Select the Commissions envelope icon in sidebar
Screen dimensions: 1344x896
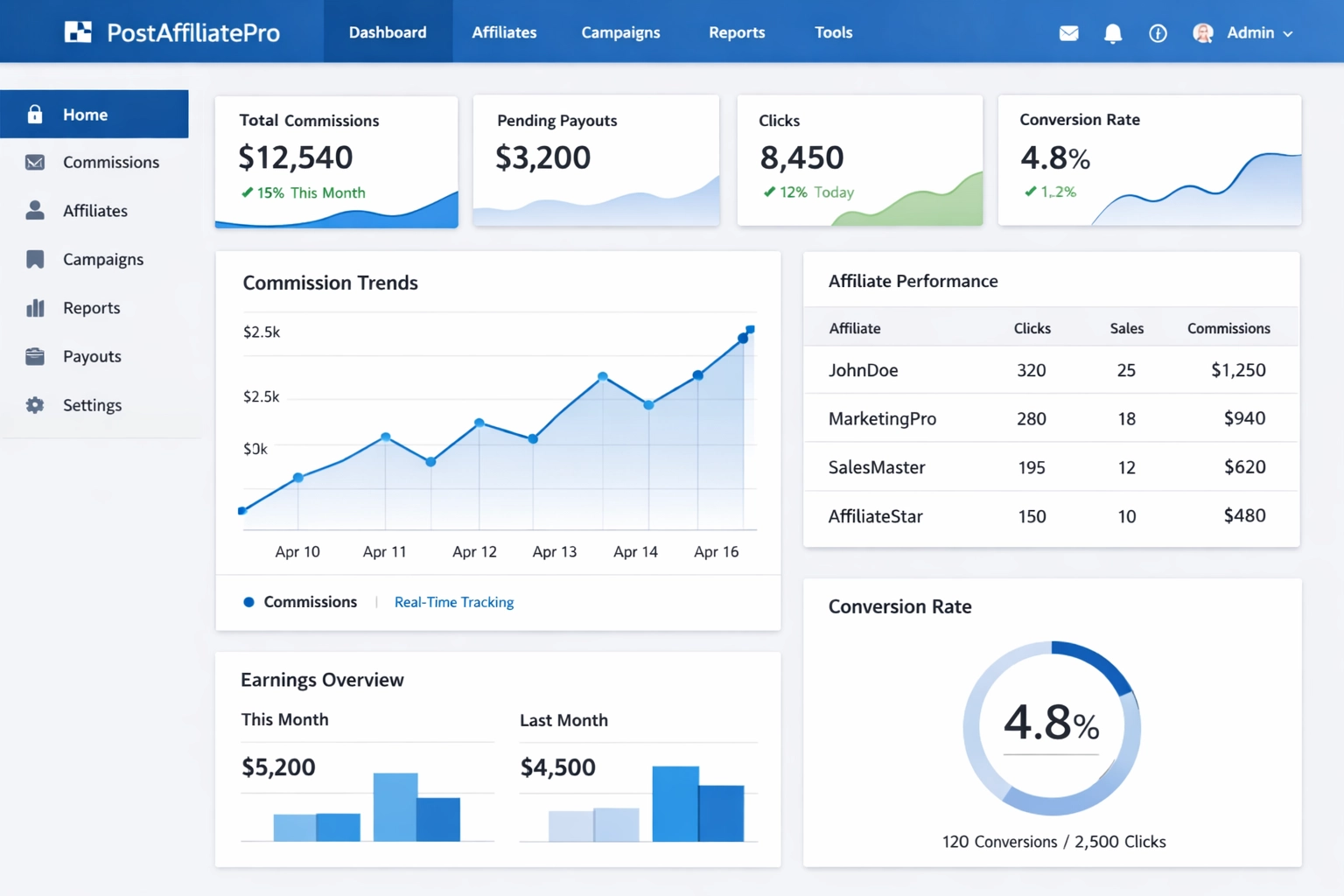34,162
